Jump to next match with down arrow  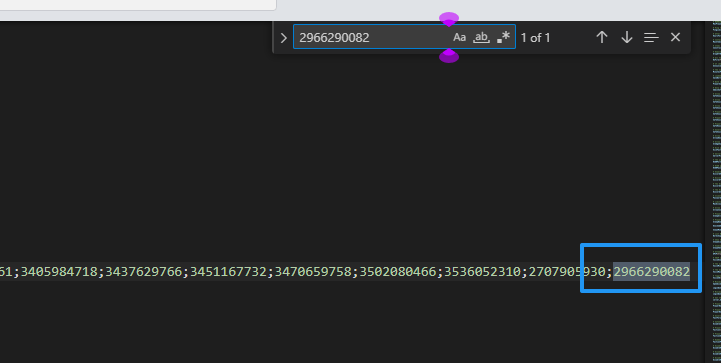click(627, 38)
